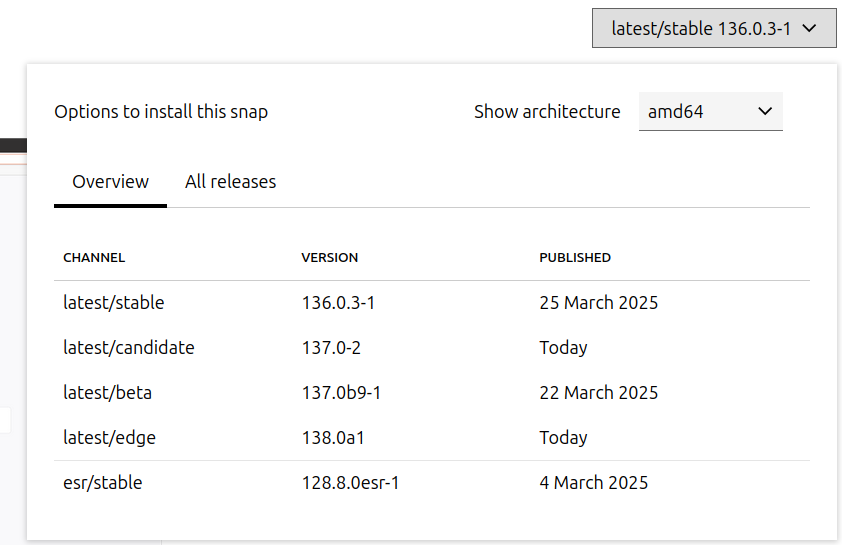Select the latest/edge channel row
842x545 pixels.
coord(109,438)
